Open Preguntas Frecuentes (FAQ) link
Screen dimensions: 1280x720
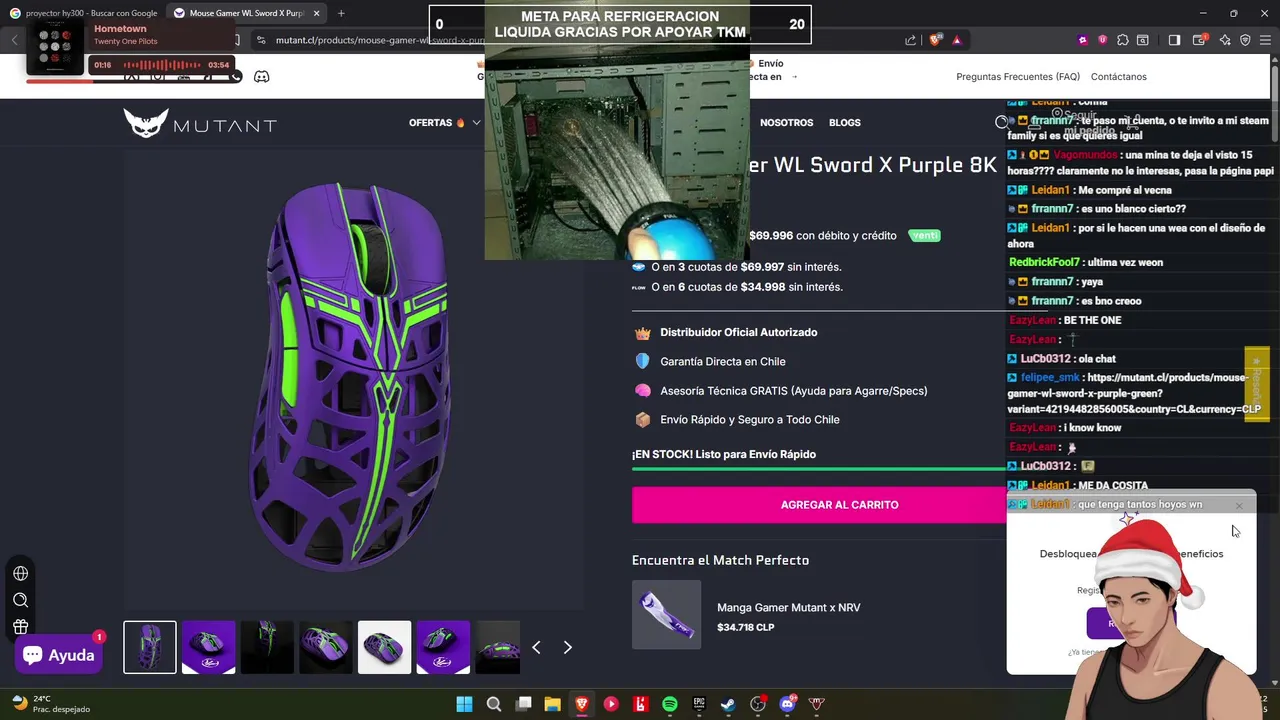[1018, 77]
